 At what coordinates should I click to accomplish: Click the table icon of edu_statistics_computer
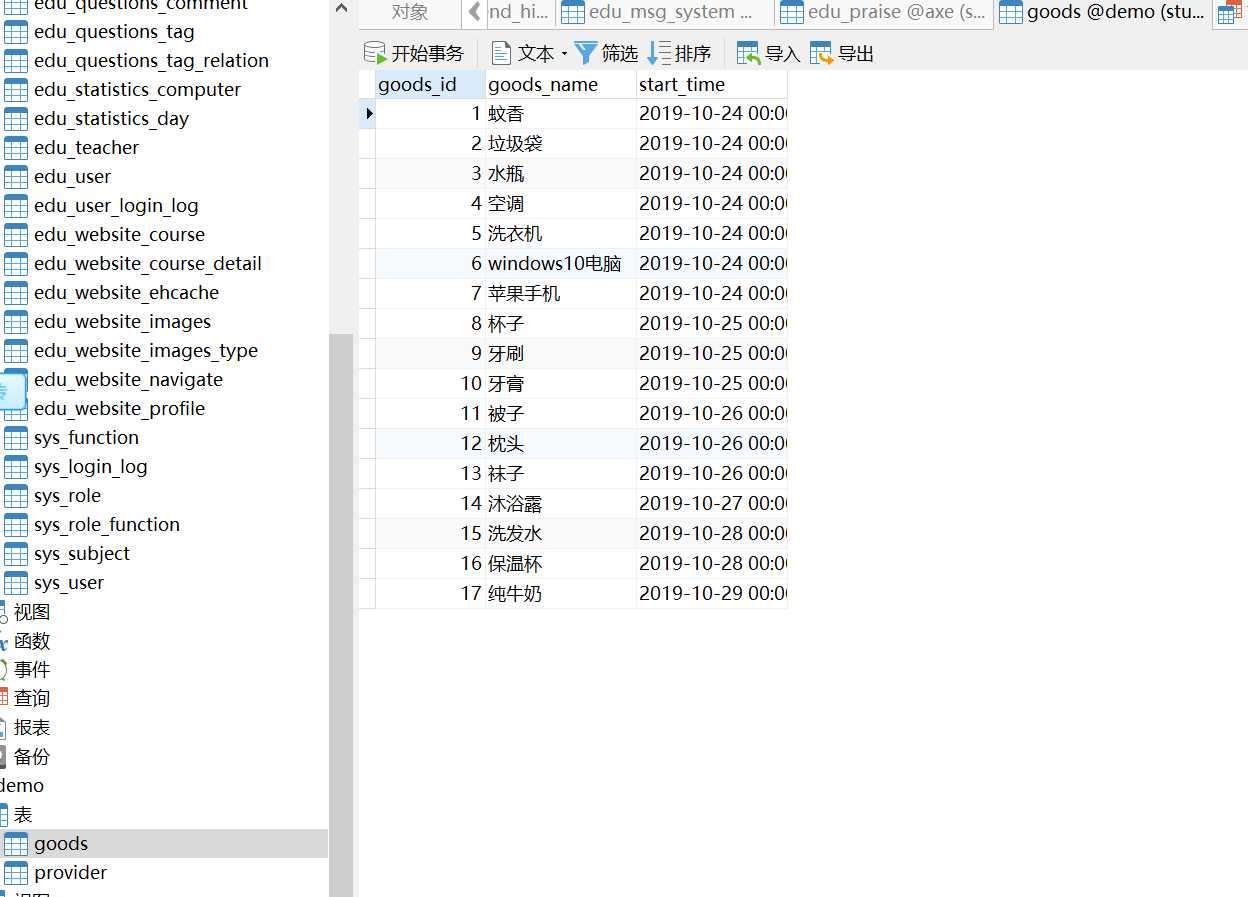click(16, 90)
